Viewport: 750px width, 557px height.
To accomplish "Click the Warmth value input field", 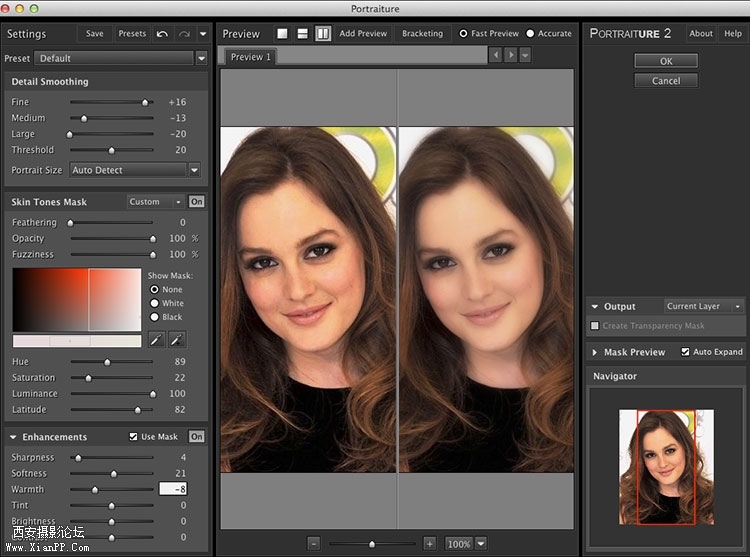I will click(173, 489).
